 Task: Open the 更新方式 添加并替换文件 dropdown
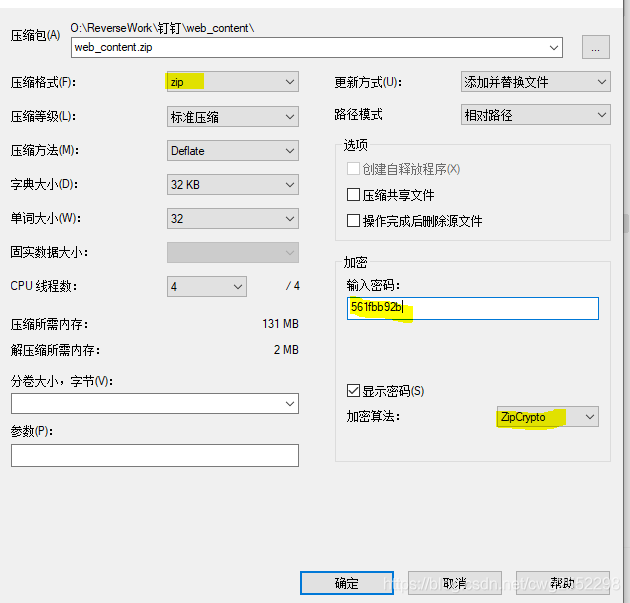point(536,82)
